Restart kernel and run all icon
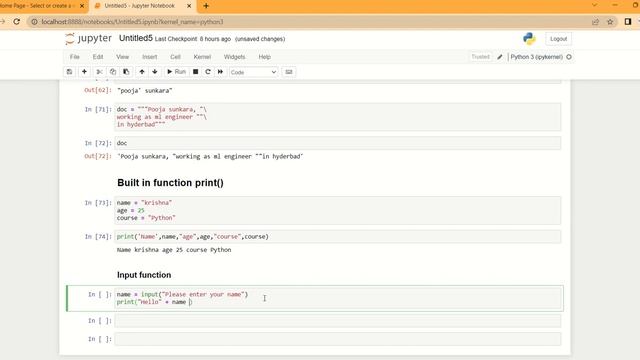Screen dimensions: 640x360 click(x=220, y=72)
